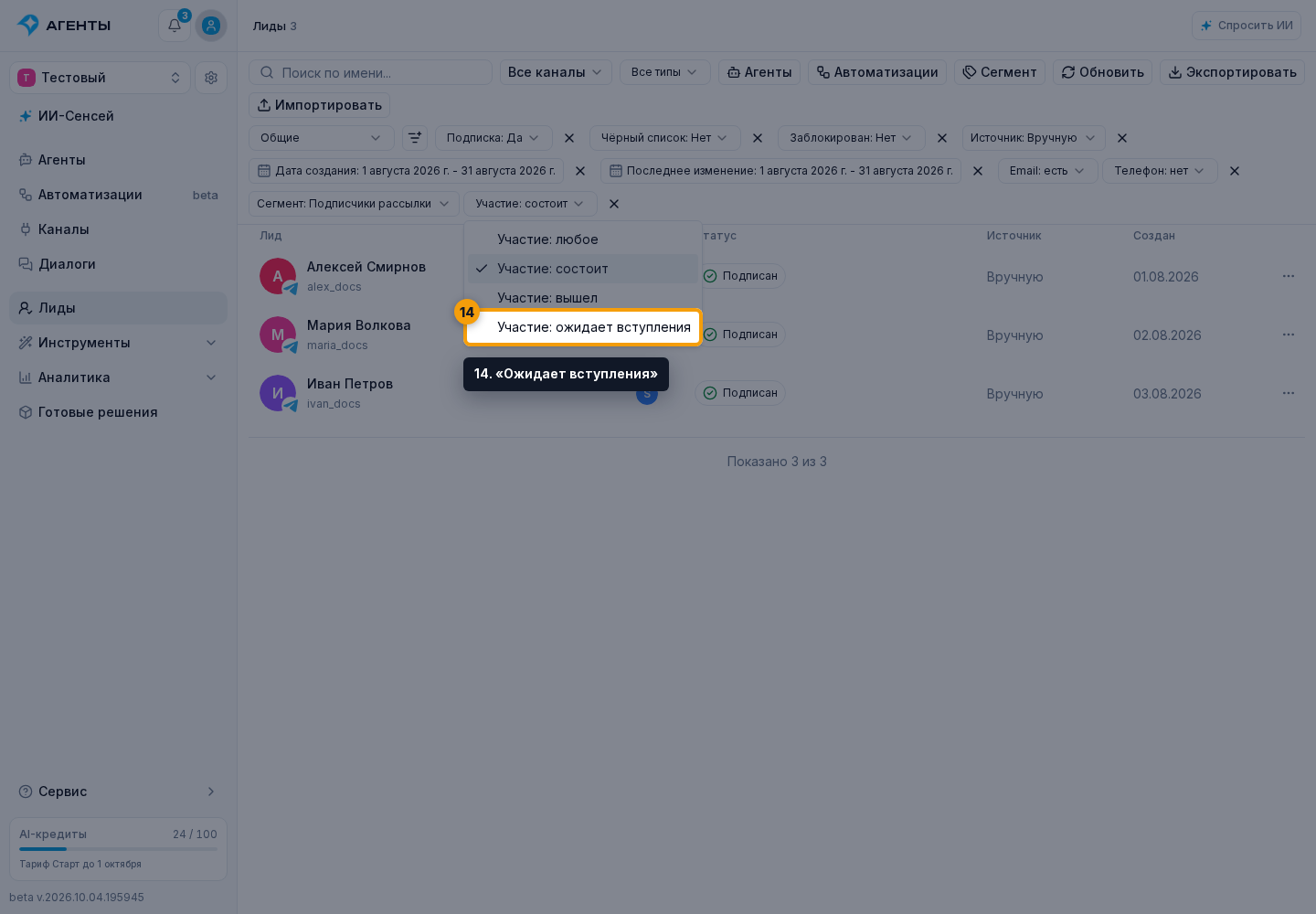Remove the Подписка filter
The height and width of the screenshot is (914, 1316).
[x=569, y=138]
